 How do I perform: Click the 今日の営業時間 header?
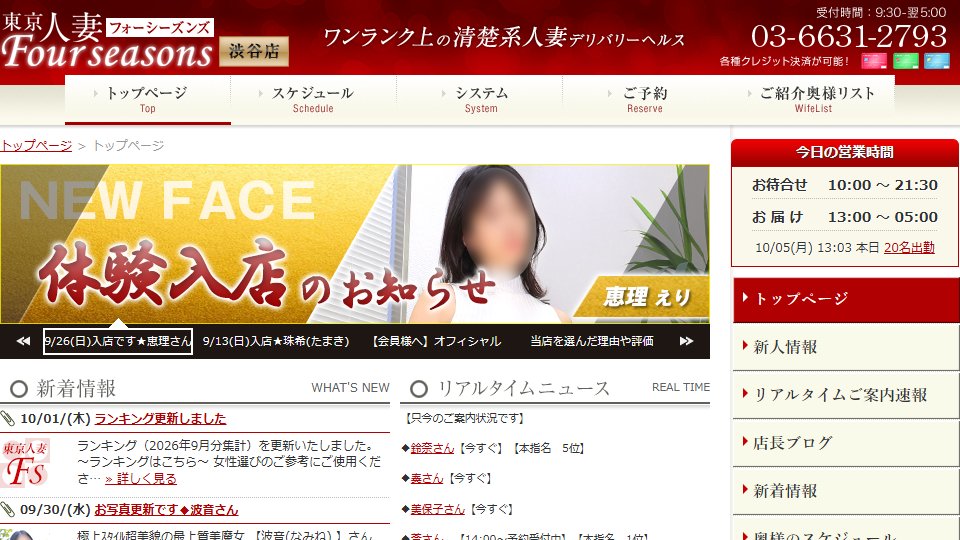pos(845,152)
